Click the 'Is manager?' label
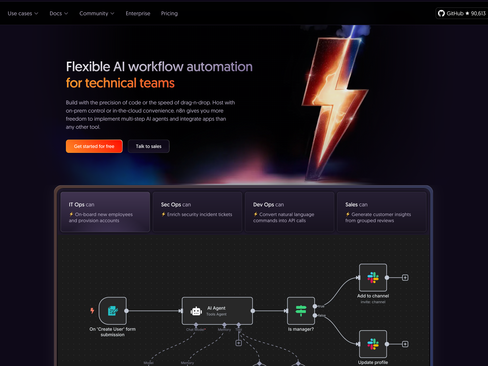The image size is (488, 366). click(301, 329)
